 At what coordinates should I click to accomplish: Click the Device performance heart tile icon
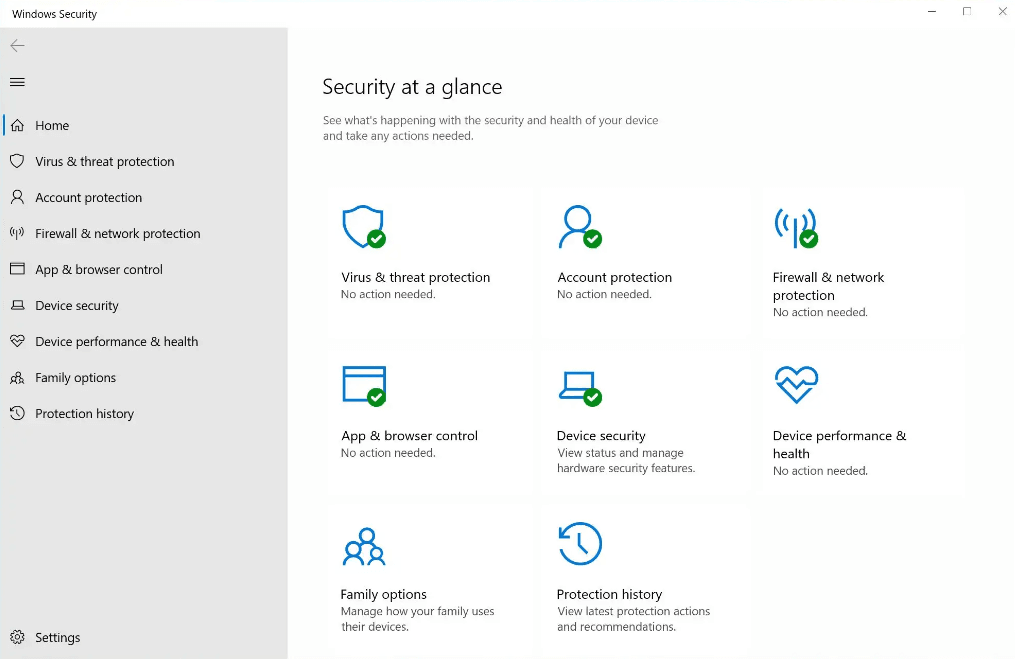coord(796,385)
